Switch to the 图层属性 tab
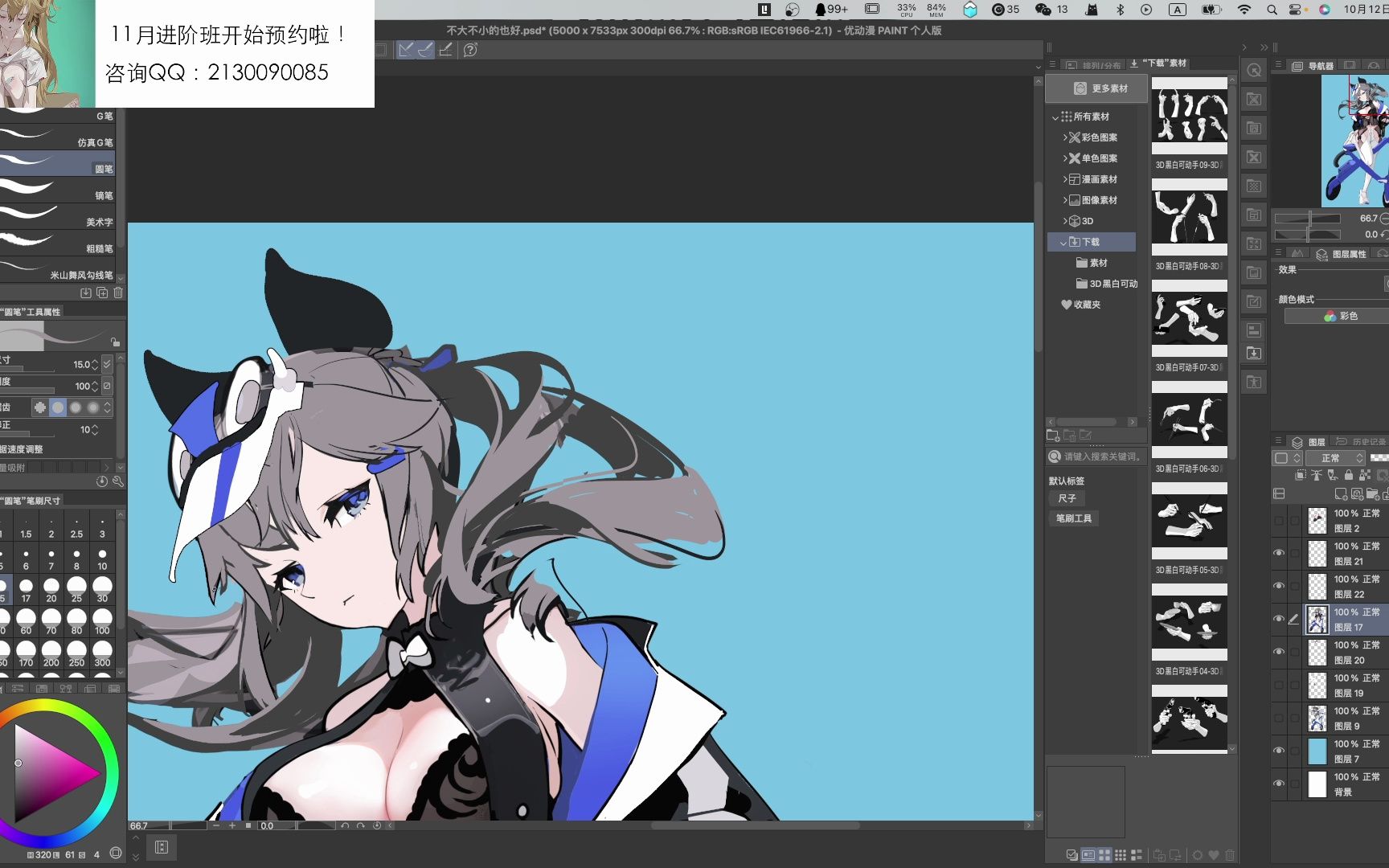 [1341, 254]
